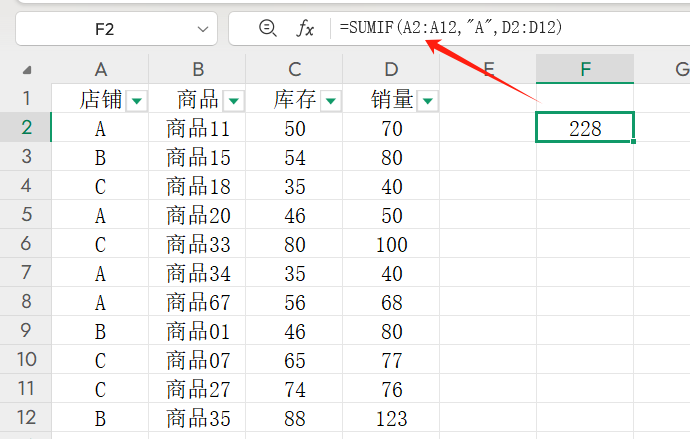Click store cell C in row 6
690x439 pixels.
pyautogui.click(x=100, y=244)
